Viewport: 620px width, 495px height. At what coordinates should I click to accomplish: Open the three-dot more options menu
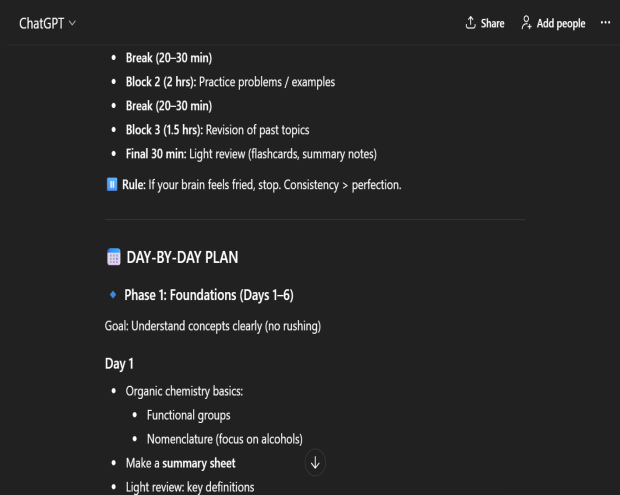coord(604,23)
